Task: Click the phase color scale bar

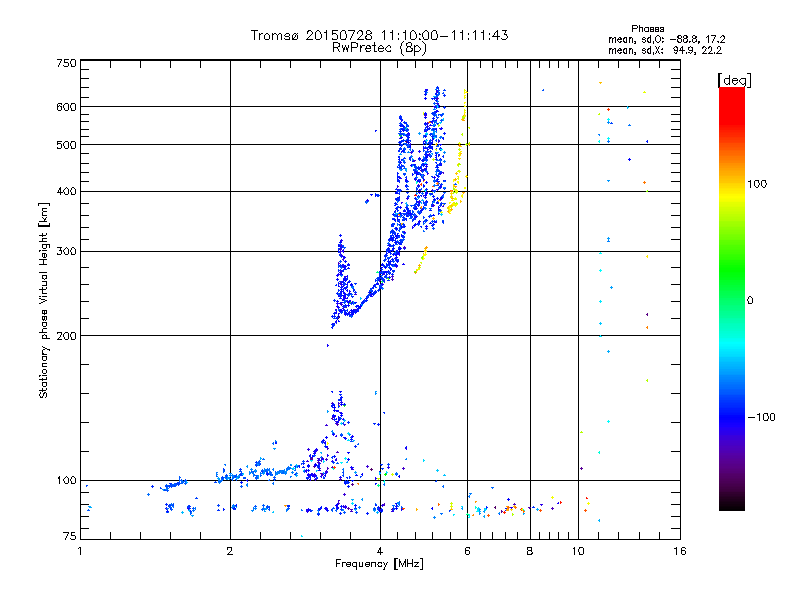Action: point(732,299)
